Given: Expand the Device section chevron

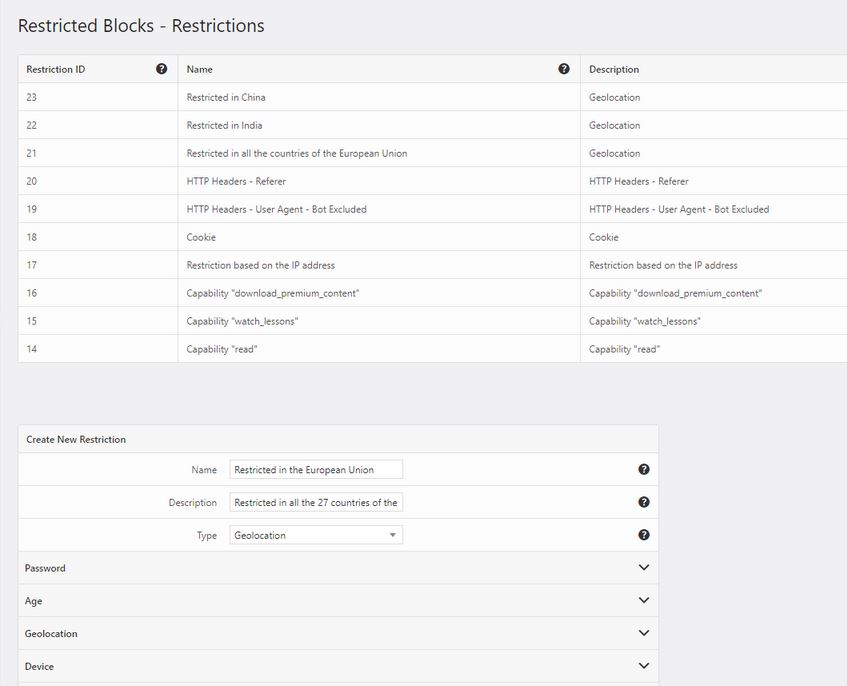Looking at the screenshot, I should pyautogui.click(x=644, y=665).
